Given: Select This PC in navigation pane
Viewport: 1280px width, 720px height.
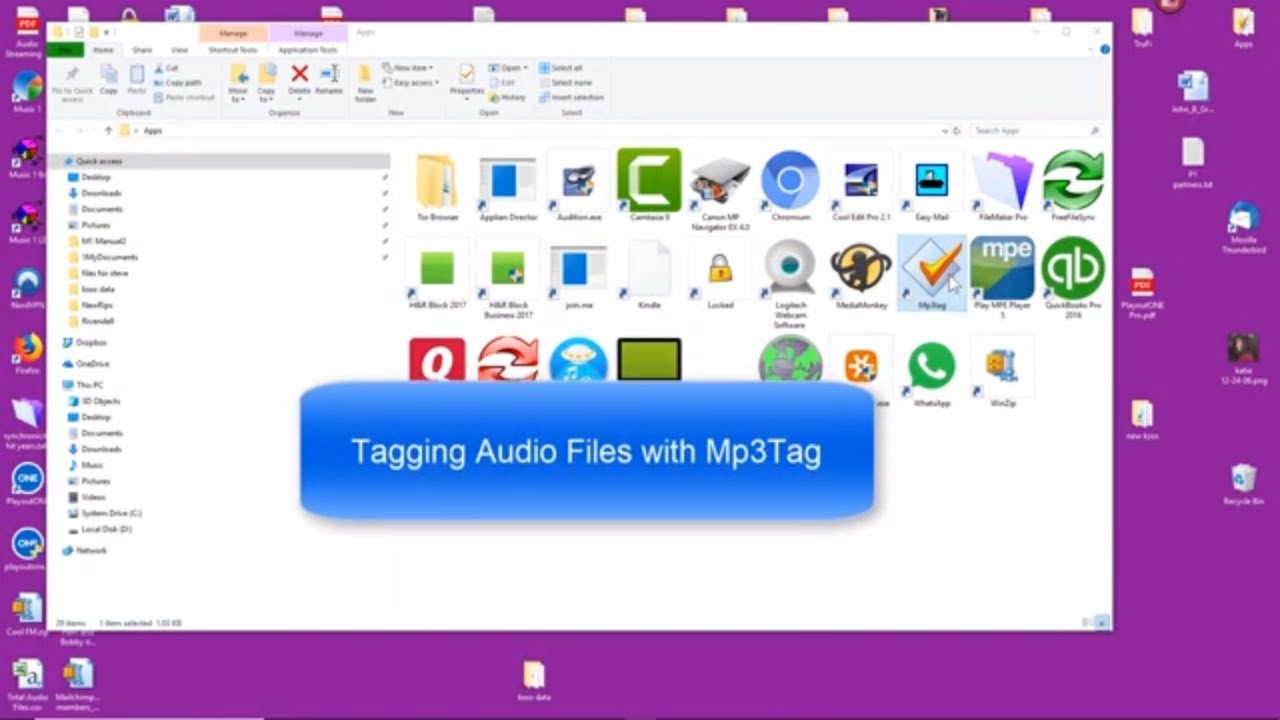Looking at the screenshot, I should pyautogui.click(x=83, y=385).
